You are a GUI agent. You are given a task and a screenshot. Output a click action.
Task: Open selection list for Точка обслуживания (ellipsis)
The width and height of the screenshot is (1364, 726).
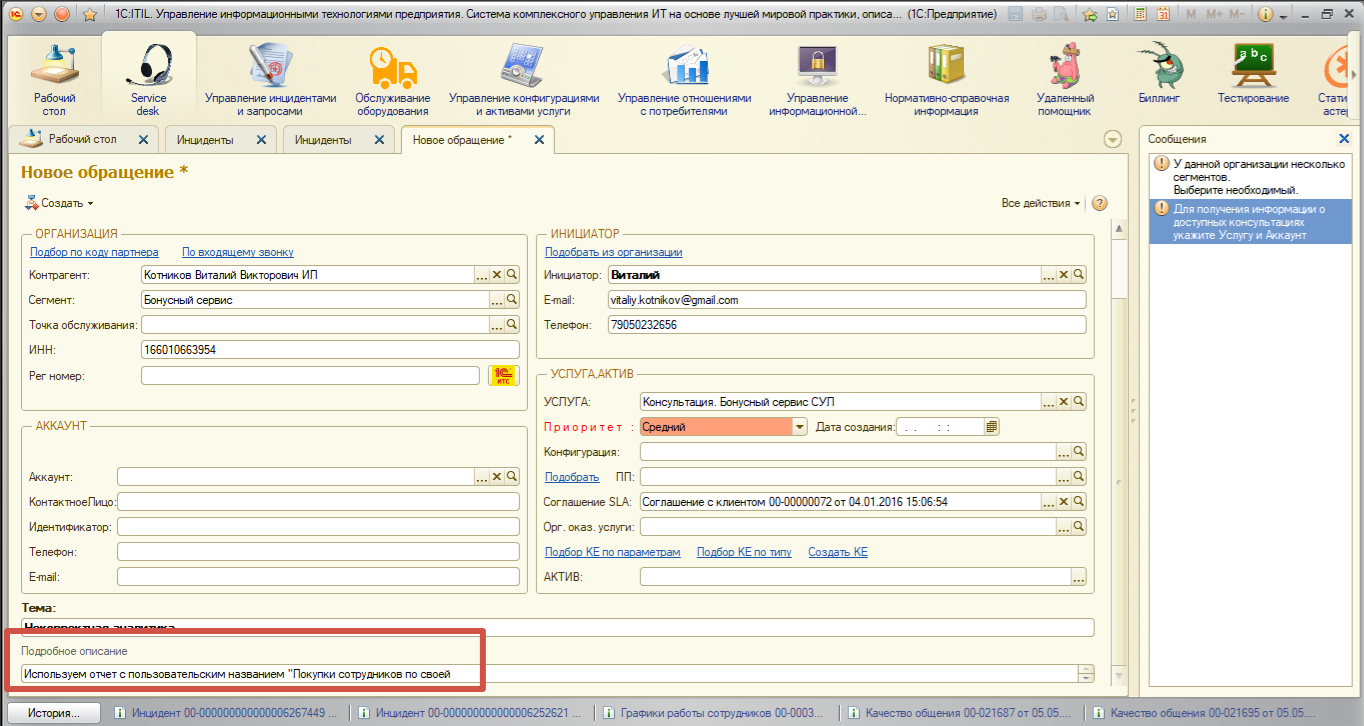[497, 325]
